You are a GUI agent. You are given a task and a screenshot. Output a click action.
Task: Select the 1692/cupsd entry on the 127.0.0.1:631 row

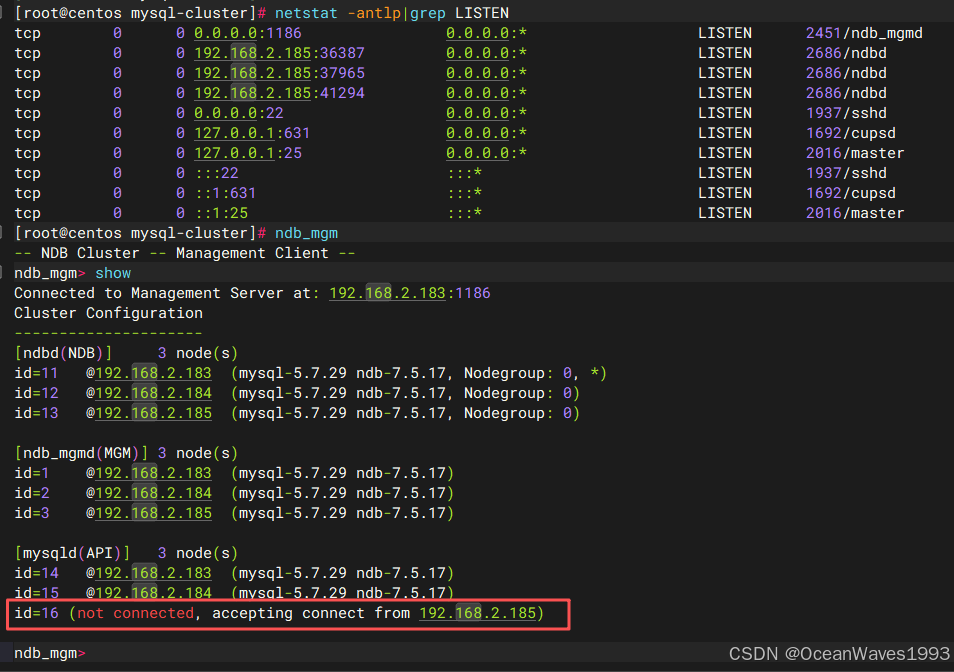pyautogui.click(x=851, y=133)
